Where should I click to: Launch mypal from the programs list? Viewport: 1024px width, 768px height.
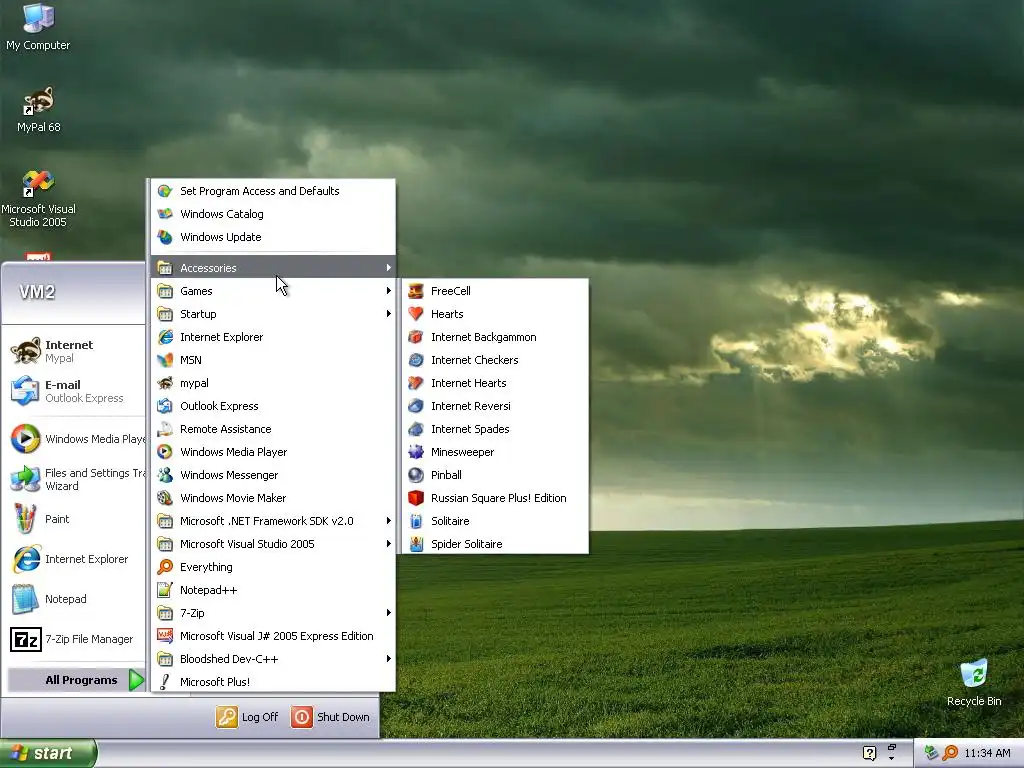tap(273, 383)
